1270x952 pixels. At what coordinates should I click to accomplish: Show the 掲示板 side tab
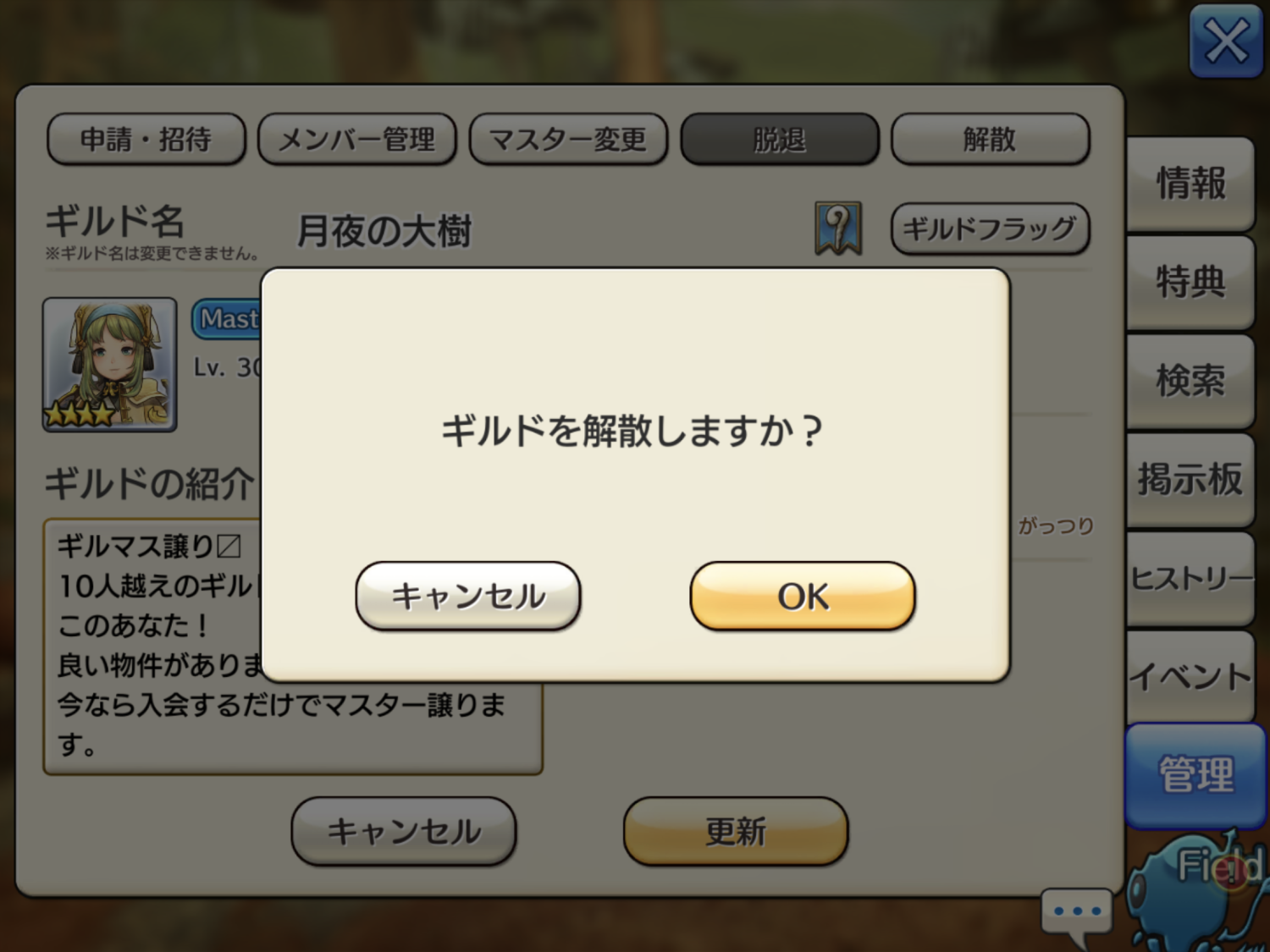click(1190, 480)
